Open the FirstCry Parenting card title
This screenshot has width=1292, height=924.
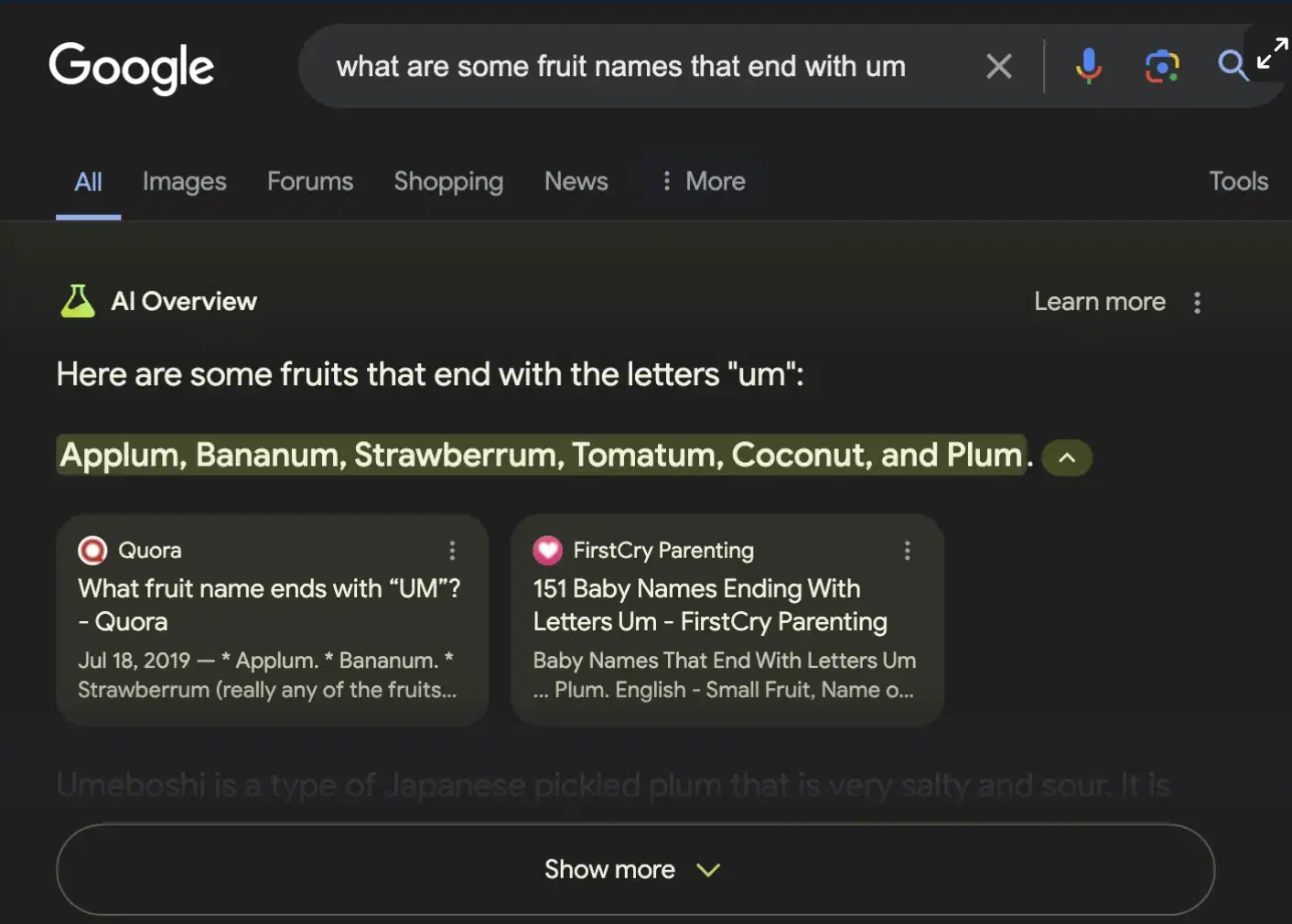point(710,605)
